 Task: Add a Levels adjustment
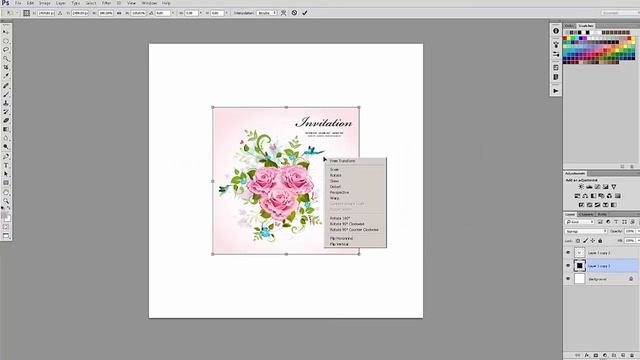pyautogui.click(x=589, y=187)
